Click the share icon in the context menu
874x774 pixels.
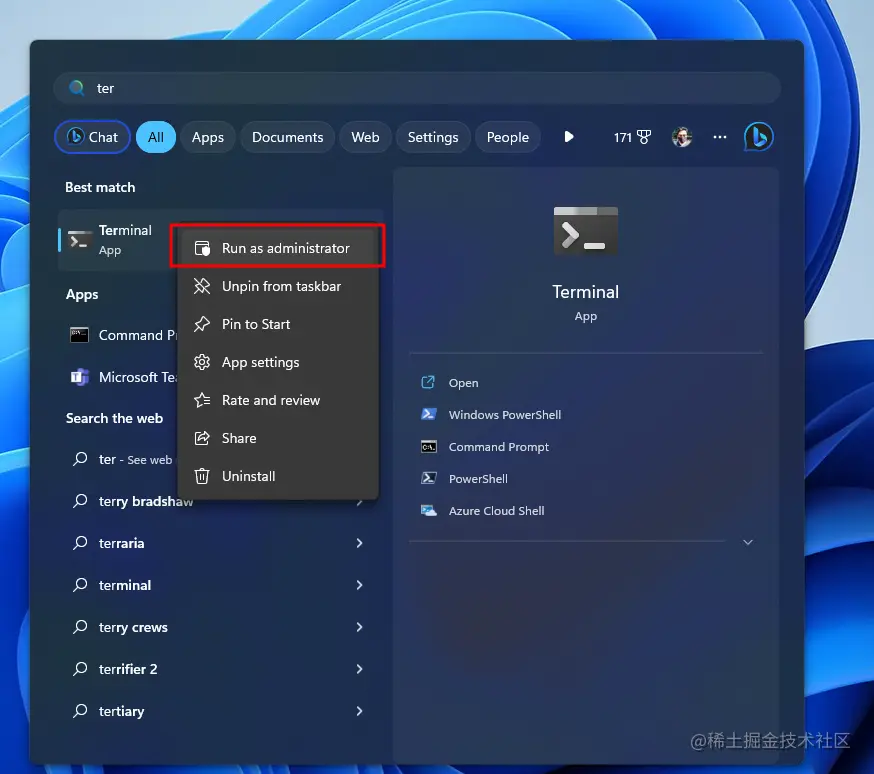pyautogui.click(x=202, y=438)
